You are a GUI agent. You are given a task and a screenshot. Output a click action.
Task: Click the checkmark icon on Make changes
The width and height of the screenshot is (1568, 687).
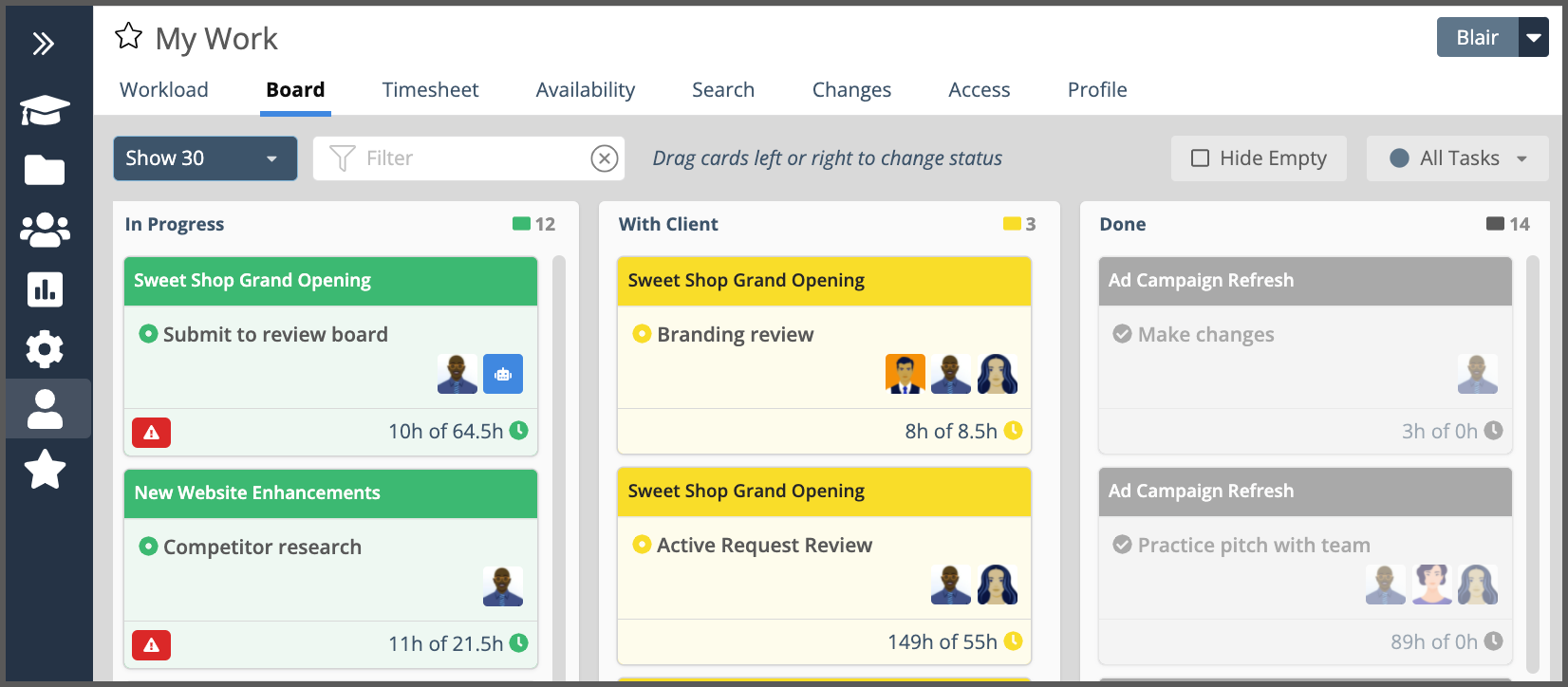1122,334
